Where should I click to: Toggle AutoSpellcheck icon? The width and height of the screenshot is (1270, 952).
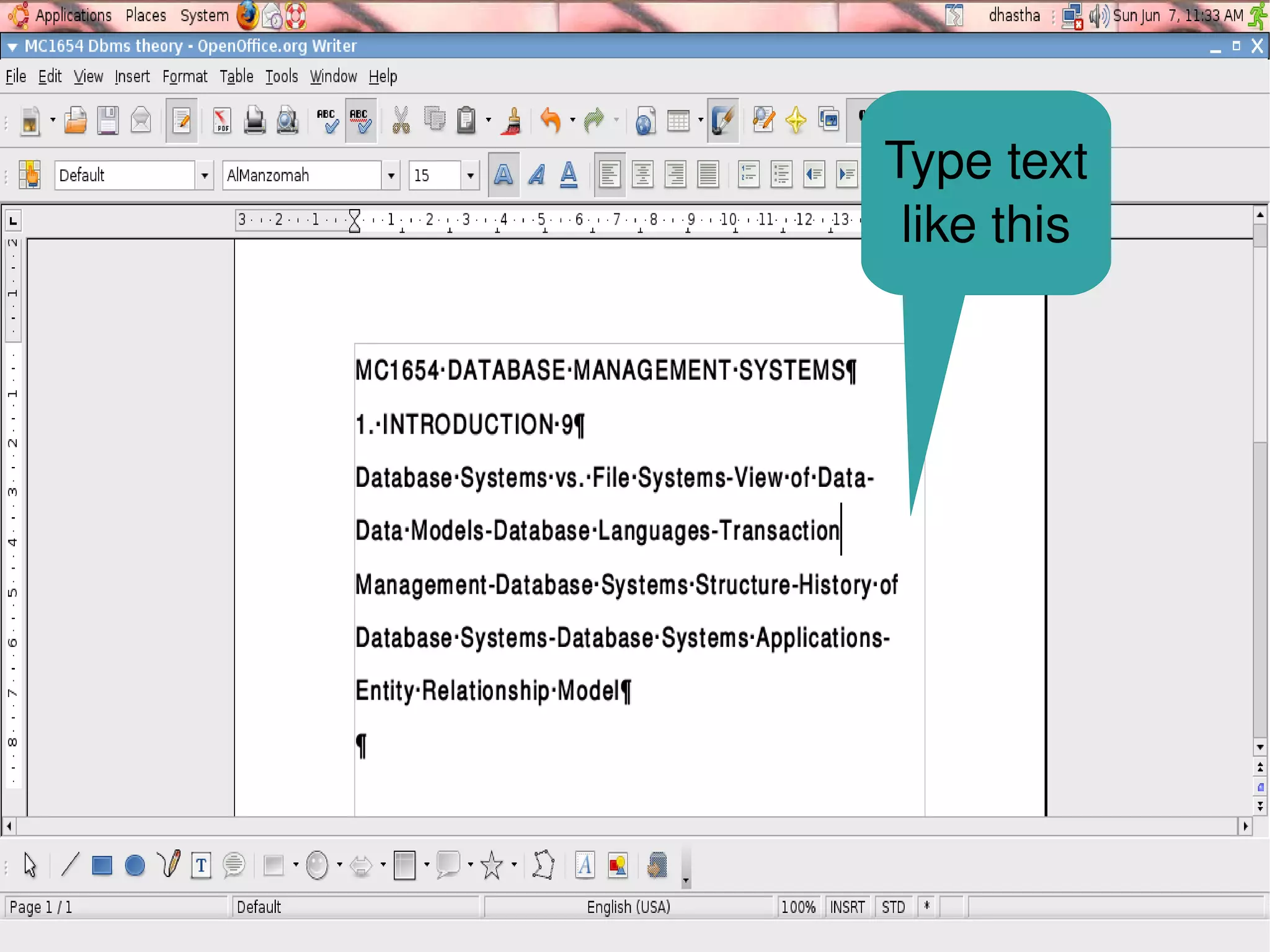pyautogui.click(x=360, y=120)
